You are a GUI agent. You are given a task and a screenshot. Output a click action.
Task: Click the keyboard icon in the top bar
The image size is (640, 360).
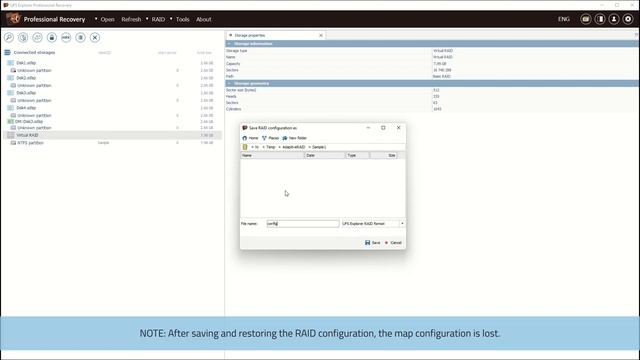point(586,19)
